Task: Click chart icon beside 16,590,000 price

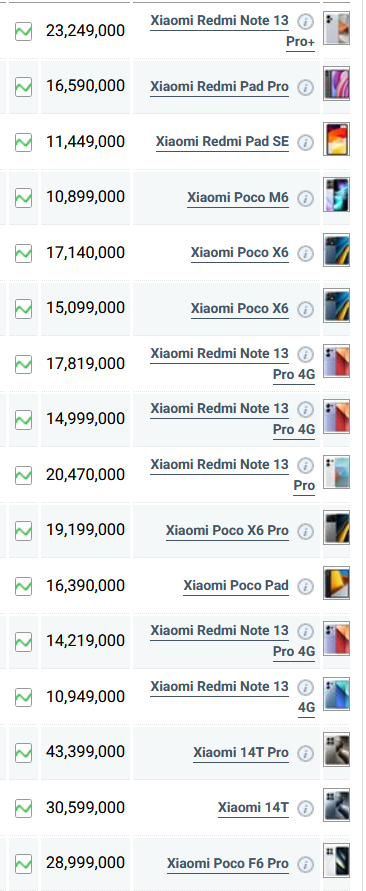Action: point(23,87)
